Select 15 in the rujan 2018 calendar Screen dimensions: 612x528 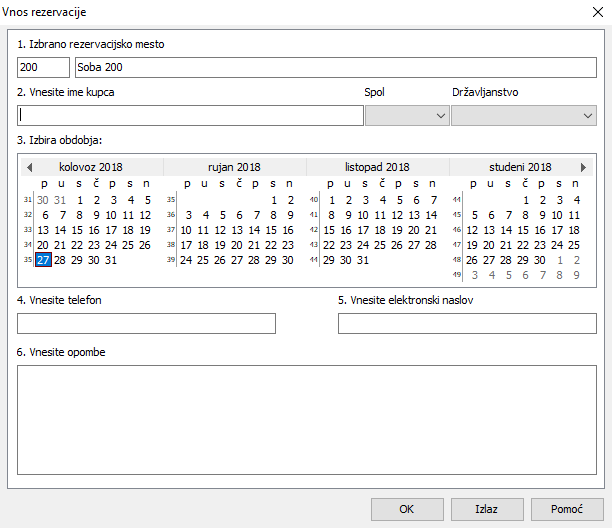pyautogui.click(x=271, y=230)
